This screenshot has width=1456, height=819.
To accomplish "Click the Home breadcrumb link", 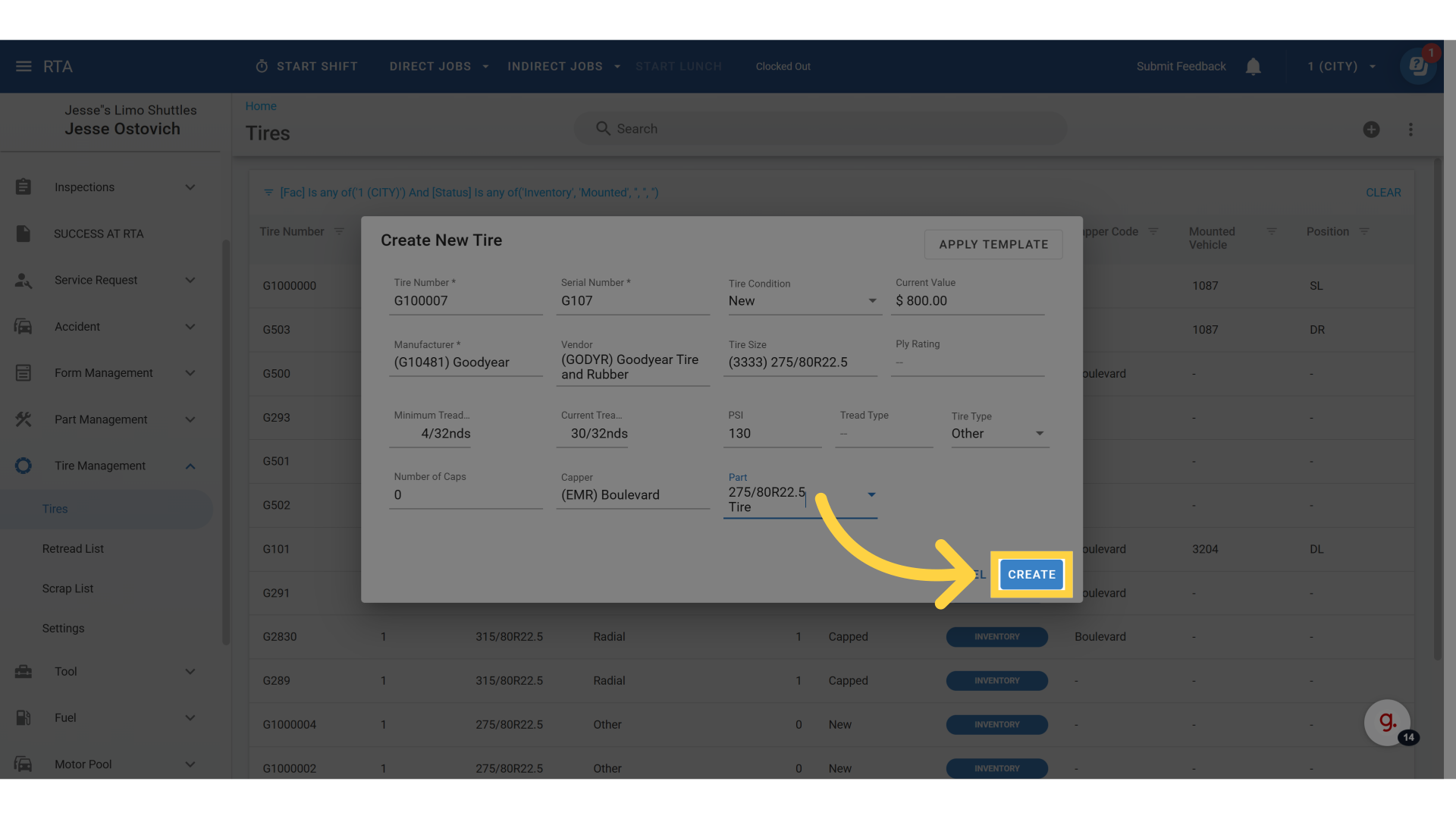I will pyautogui.click(x=260, y=106).
